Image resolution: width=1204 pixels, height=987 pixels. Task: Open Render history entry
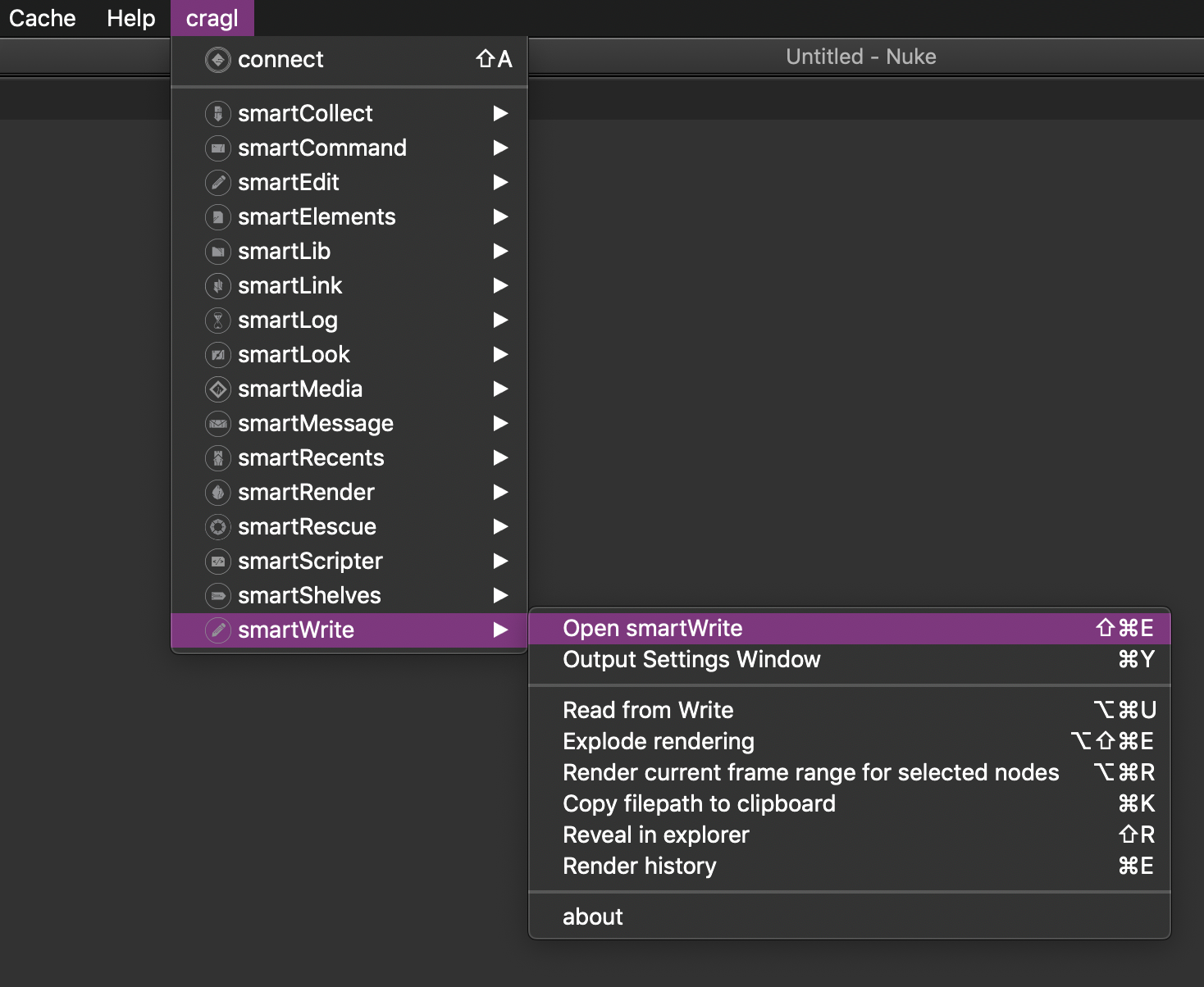pyautogui.click(x=639, y=866)
